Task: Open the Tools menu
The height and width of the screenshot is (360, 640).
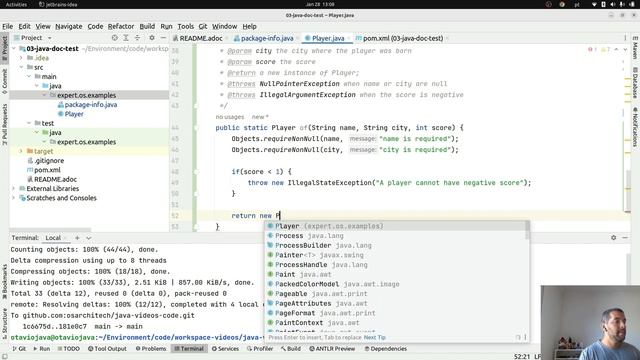Action: point(186,26)
